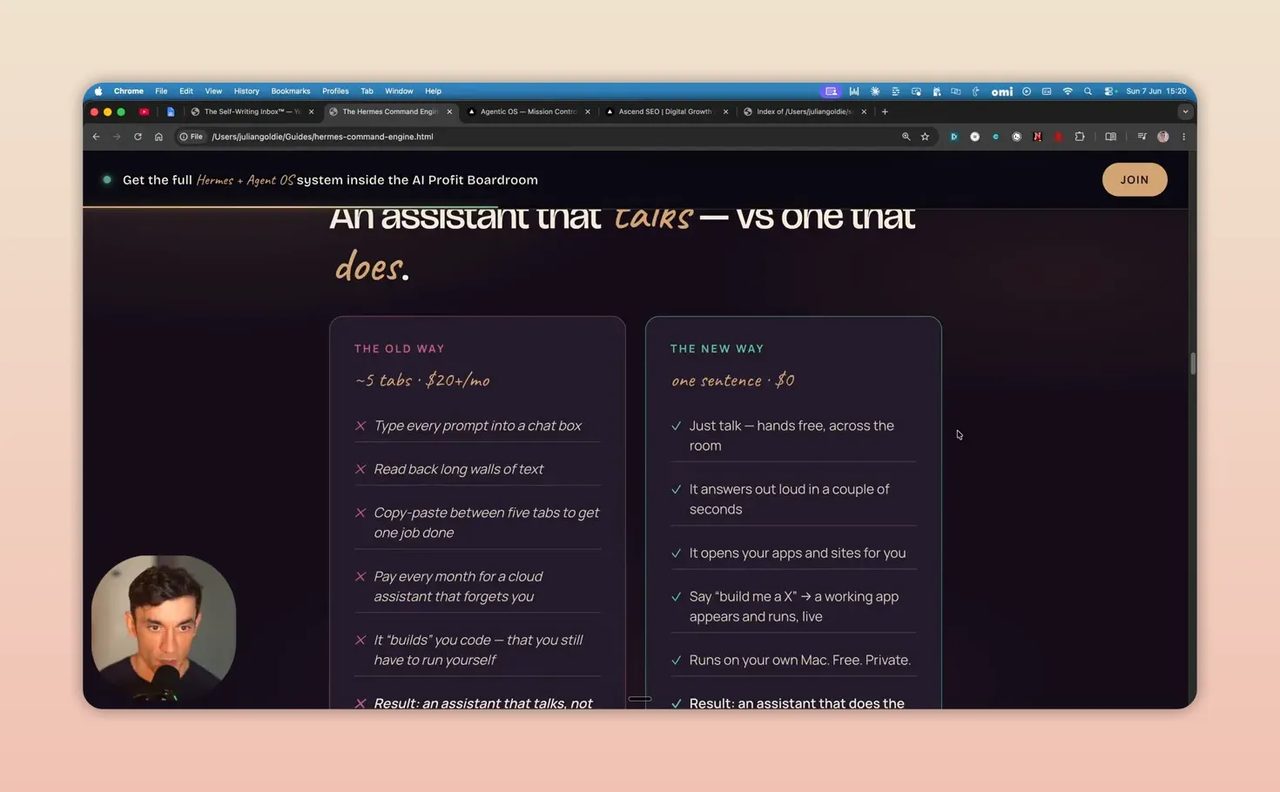1280x792 pixels.
Task: Open the Help menu
Action: [x=433, y=91]
